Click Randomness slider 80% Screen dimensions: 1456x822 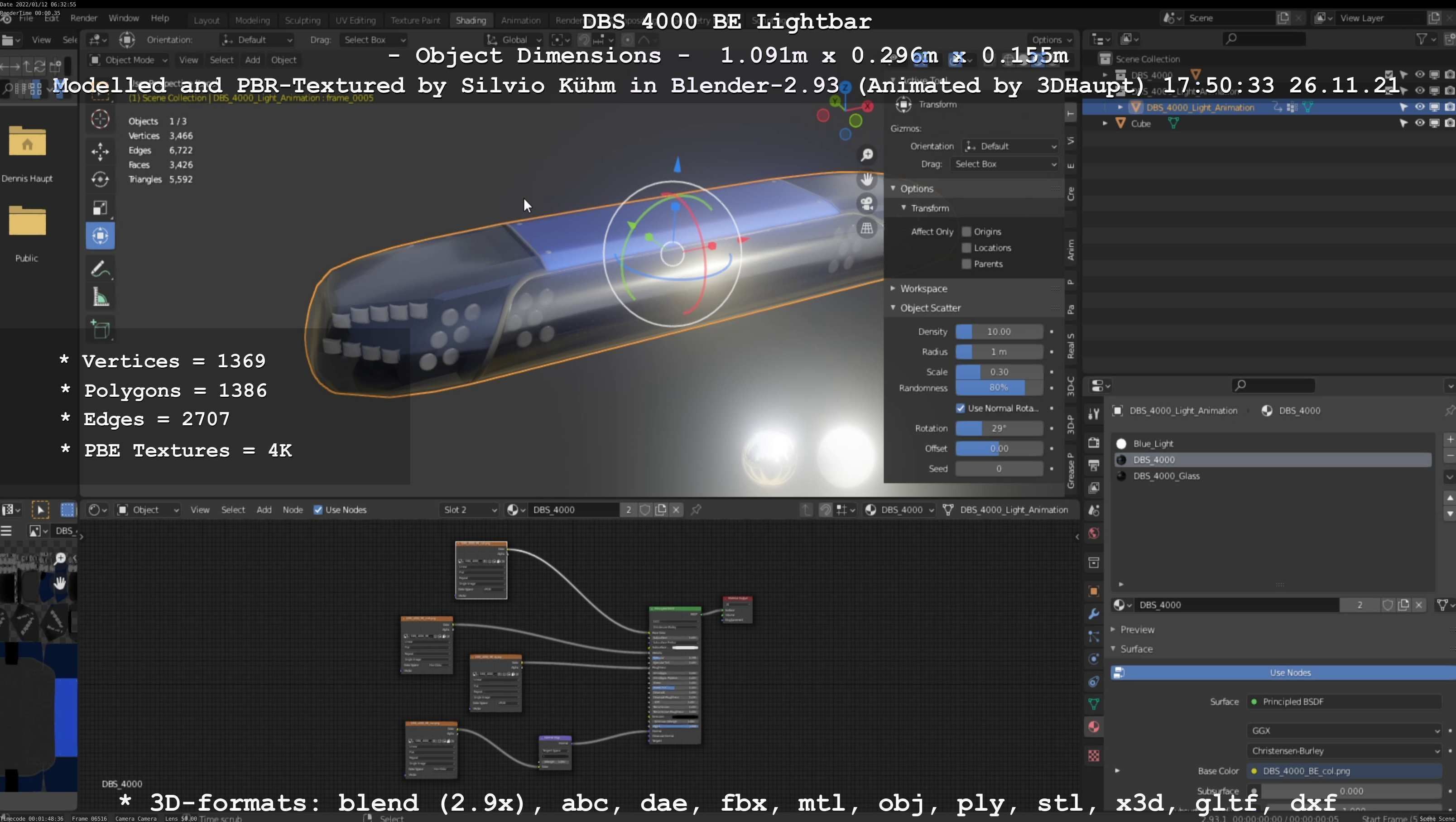pyautogui.click(x=999, y=388)
